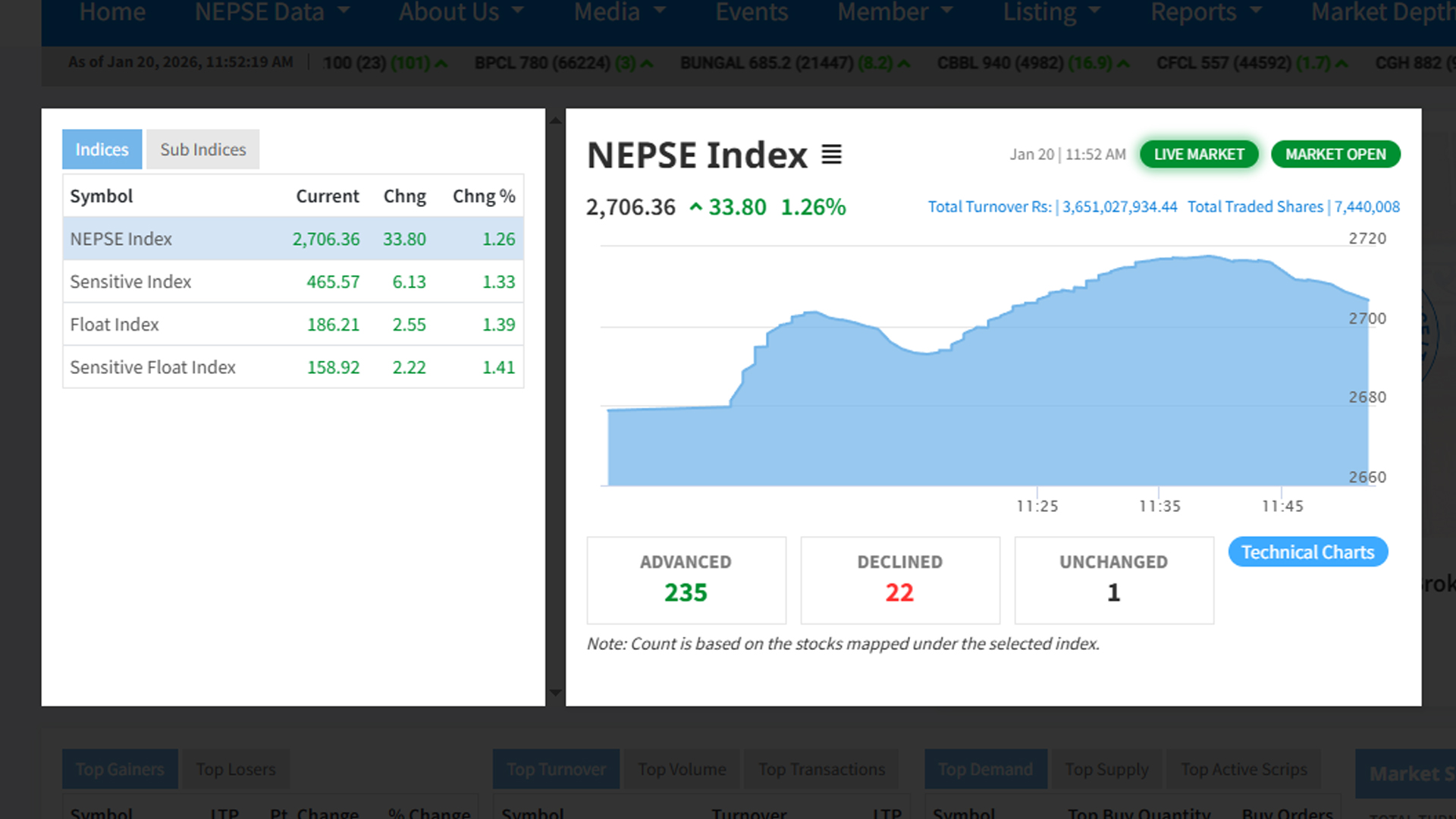Click the scroll-up arrow beside the indices panel
The height and width of the screenshot is (819, 1456).
tap(555, 121)
